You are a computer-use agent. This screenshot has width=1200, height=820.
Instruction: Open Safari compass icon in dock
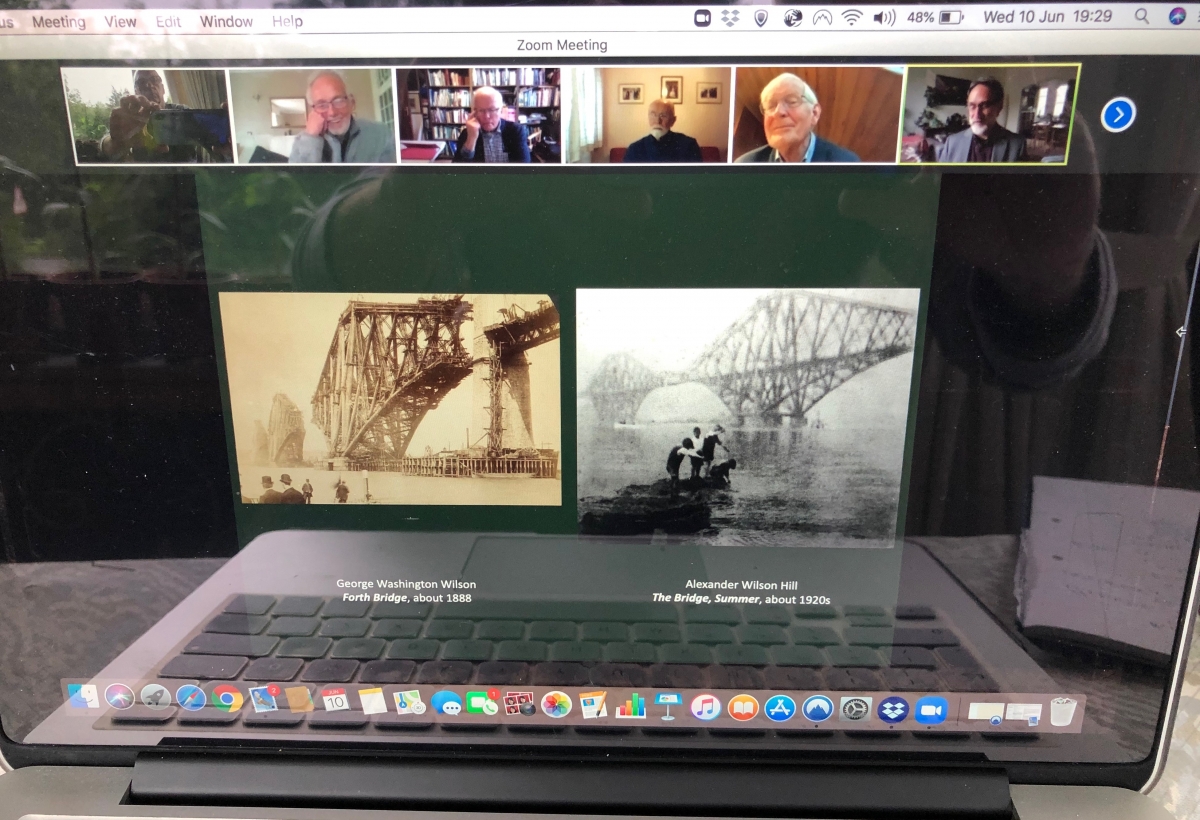point(191,697)
